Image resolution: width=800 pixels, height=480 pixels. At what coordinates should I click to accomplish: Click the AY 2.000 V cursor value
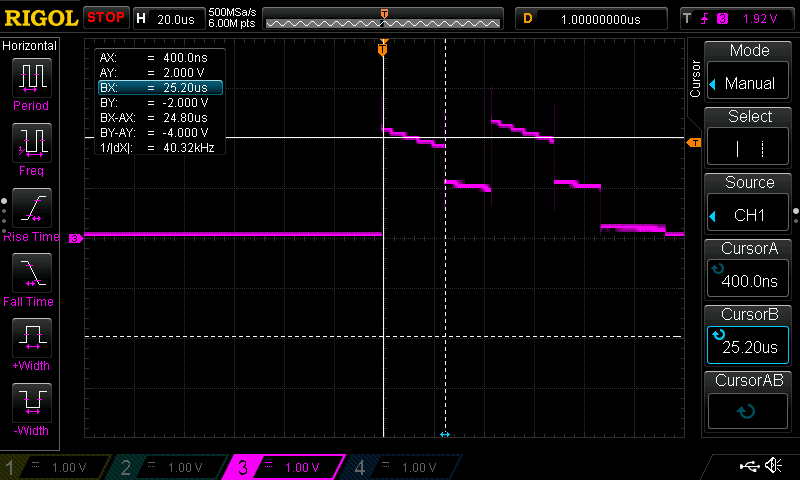pyautogui.click(x=184, y=72)
